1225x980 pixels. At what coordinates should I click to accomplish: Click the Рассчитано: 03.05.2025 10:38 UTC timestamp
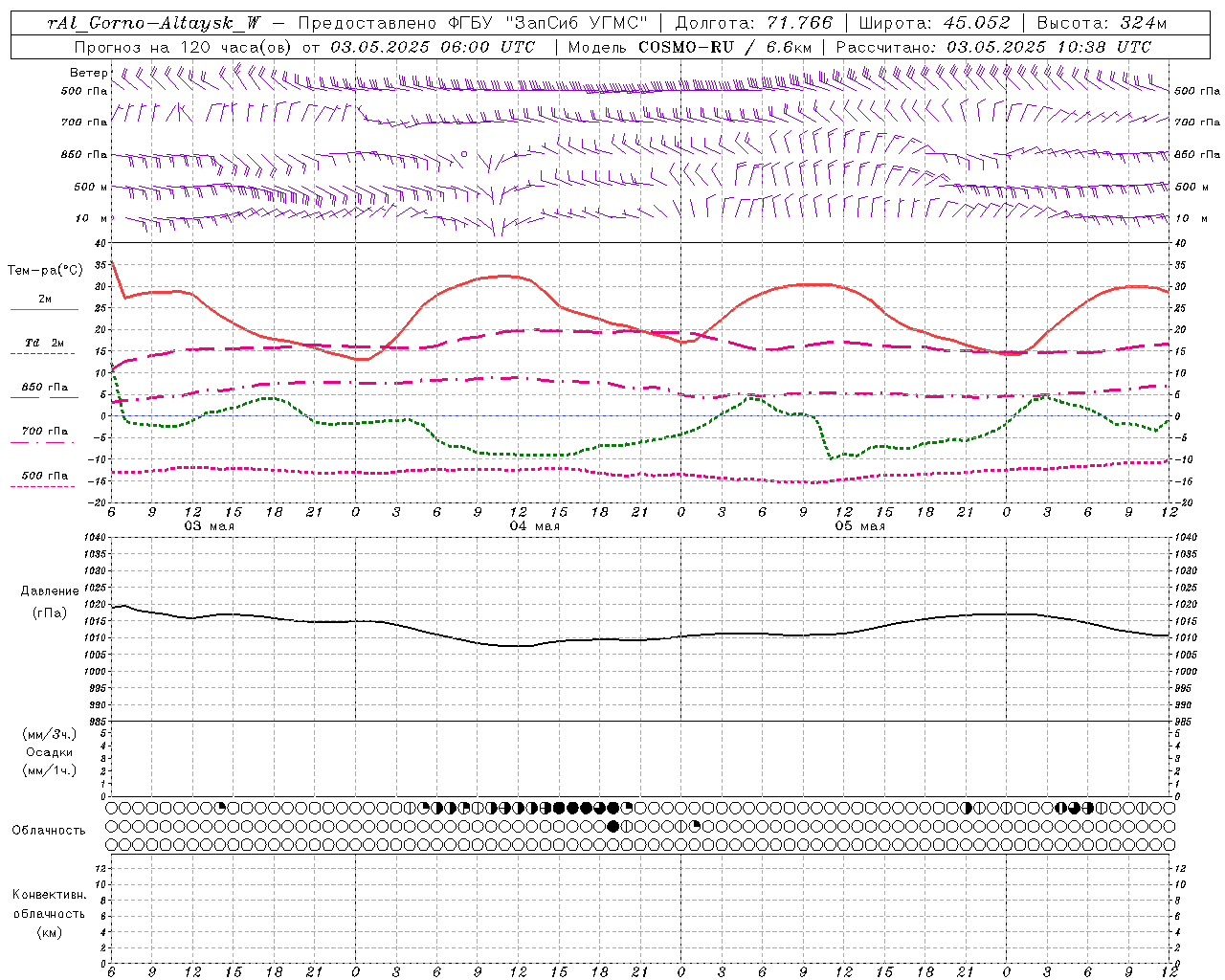993,47
